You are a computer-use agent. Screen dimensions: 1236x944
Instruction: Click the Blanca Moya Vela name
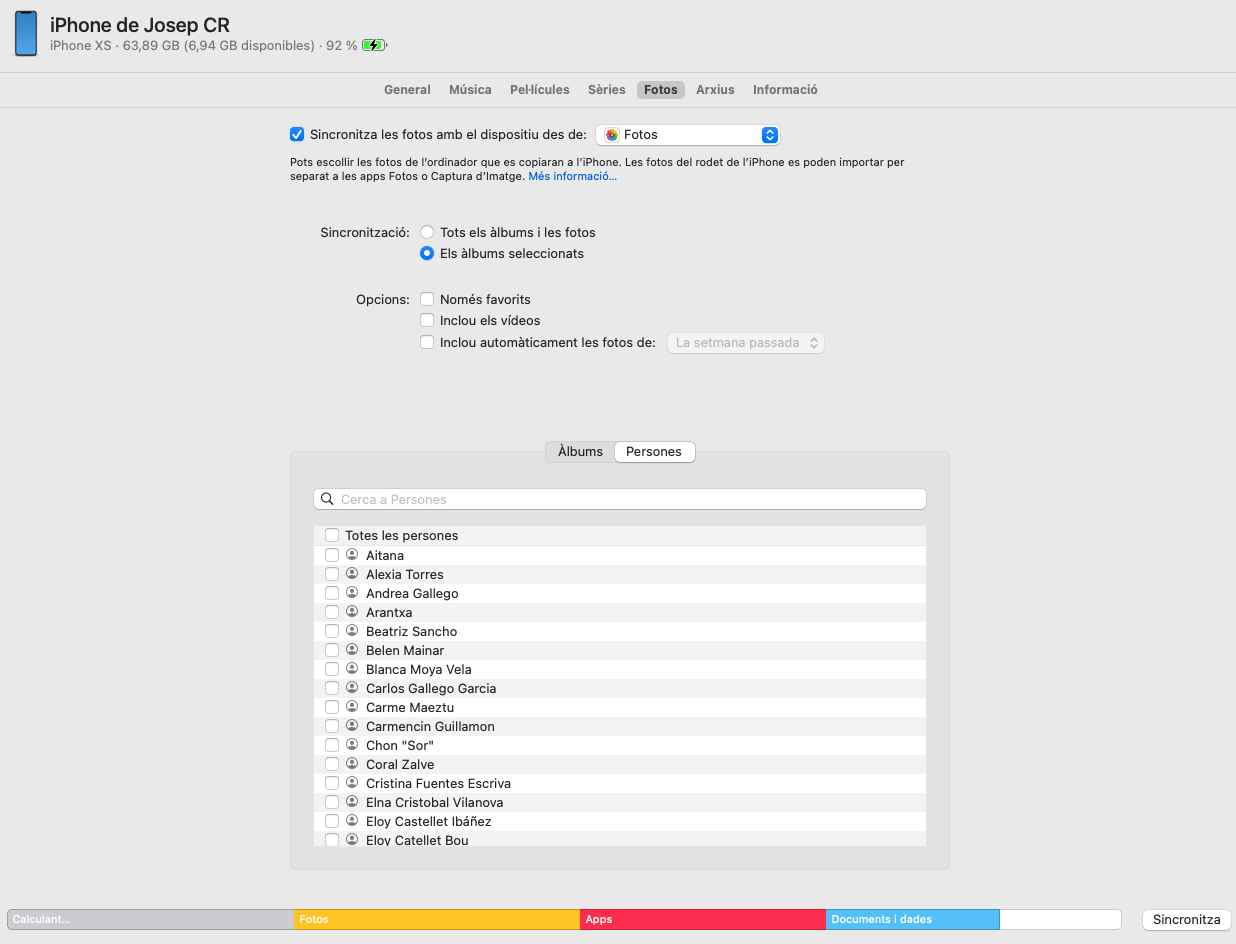tap(419, 669)
